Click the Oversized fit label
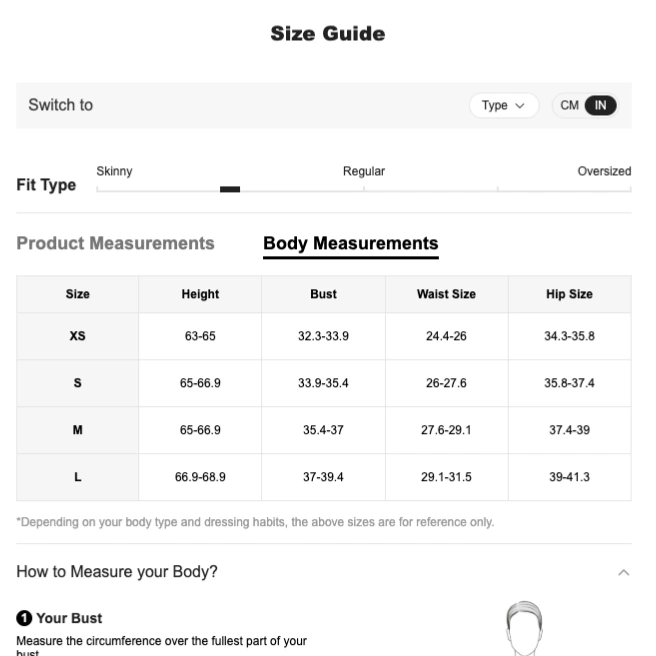 (604, 171)
